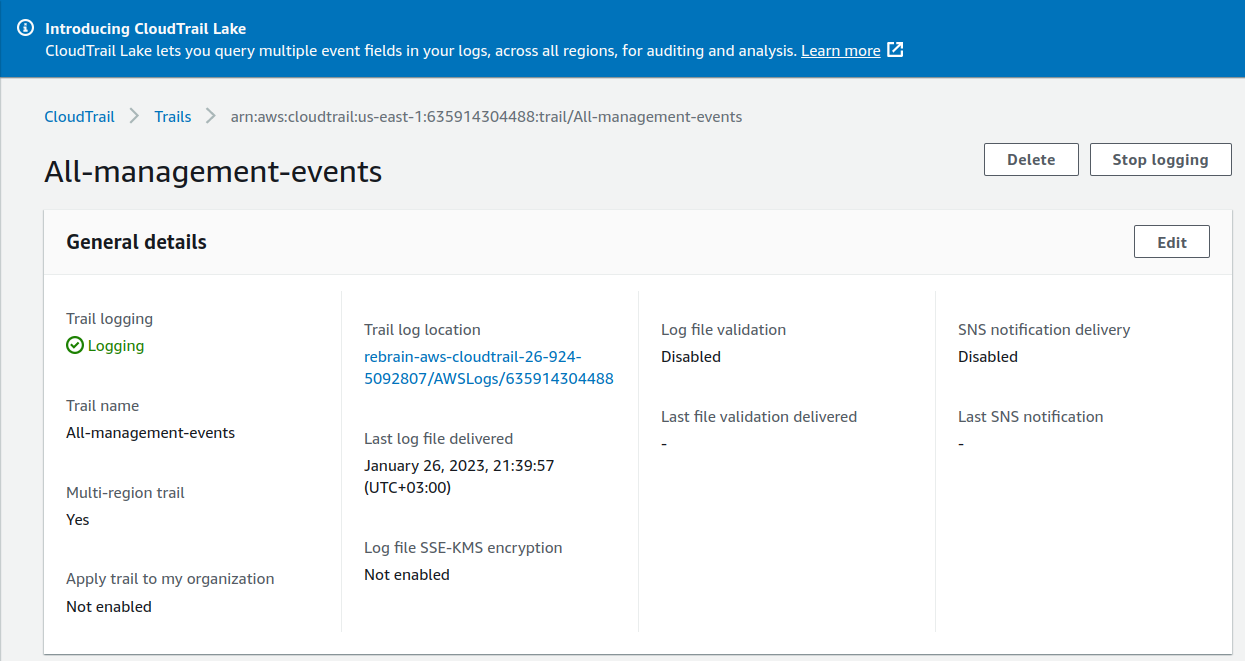Navigate to the Trails breadcrumb
The width and height of the screenshot is (1245, 661).
click(x=173, y=117)
